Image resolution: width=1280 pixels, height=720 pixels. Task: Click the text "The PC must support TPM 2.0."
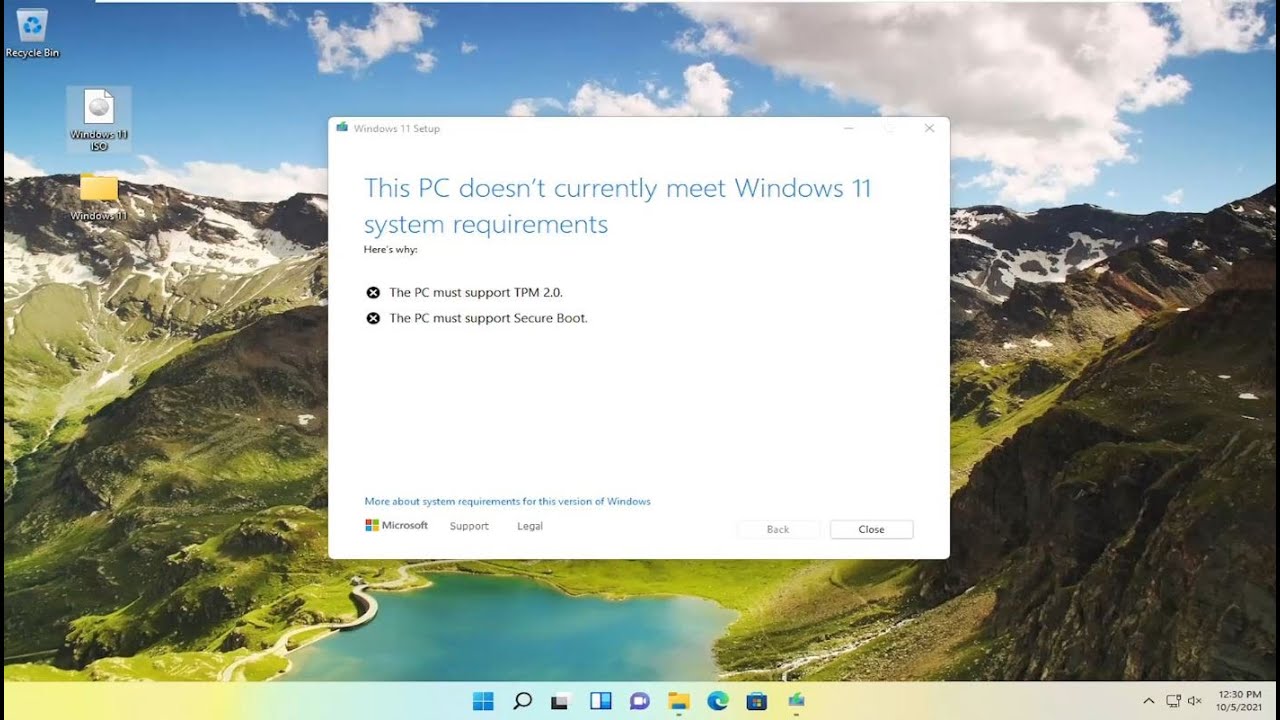coord(476,293)
